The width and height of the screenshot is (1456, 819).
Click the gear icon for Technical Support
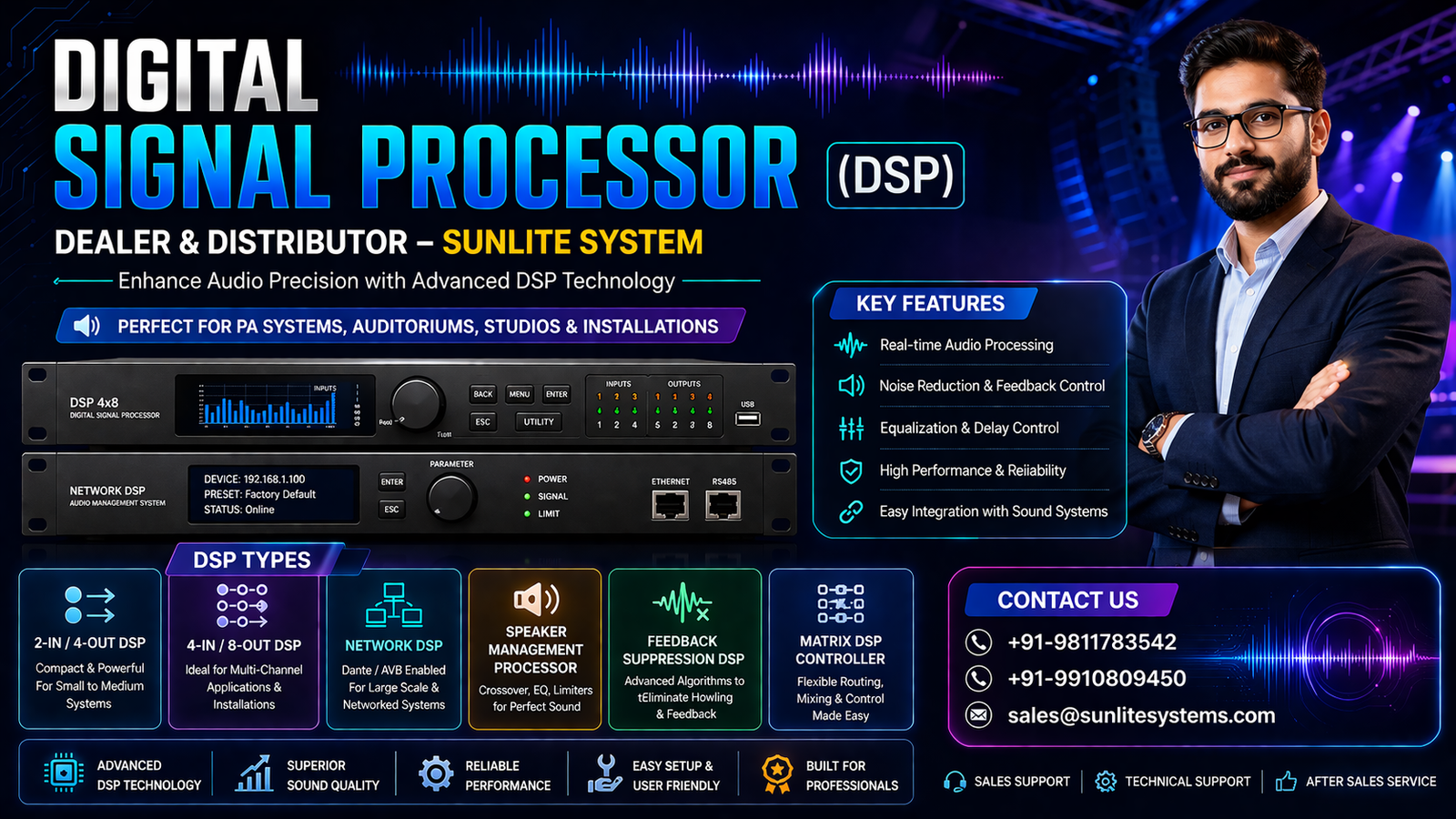tap(1106, 782)
